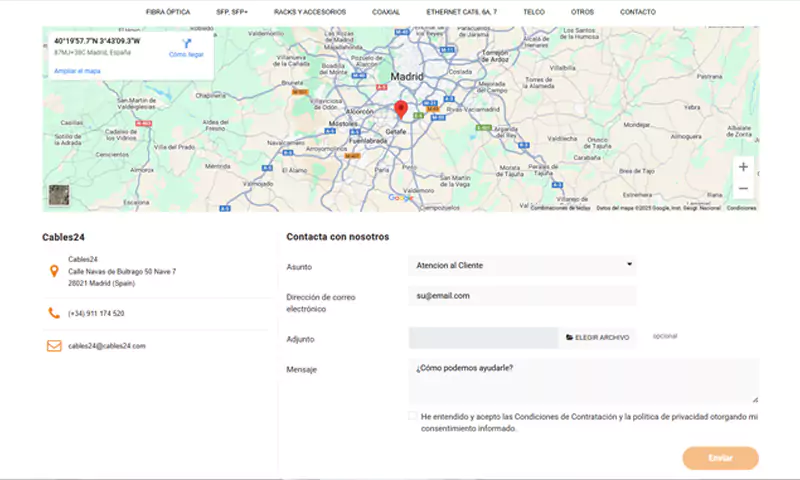Click the Elegir Archivo button
Screen dimensions: 800x480
click(597, 338)
